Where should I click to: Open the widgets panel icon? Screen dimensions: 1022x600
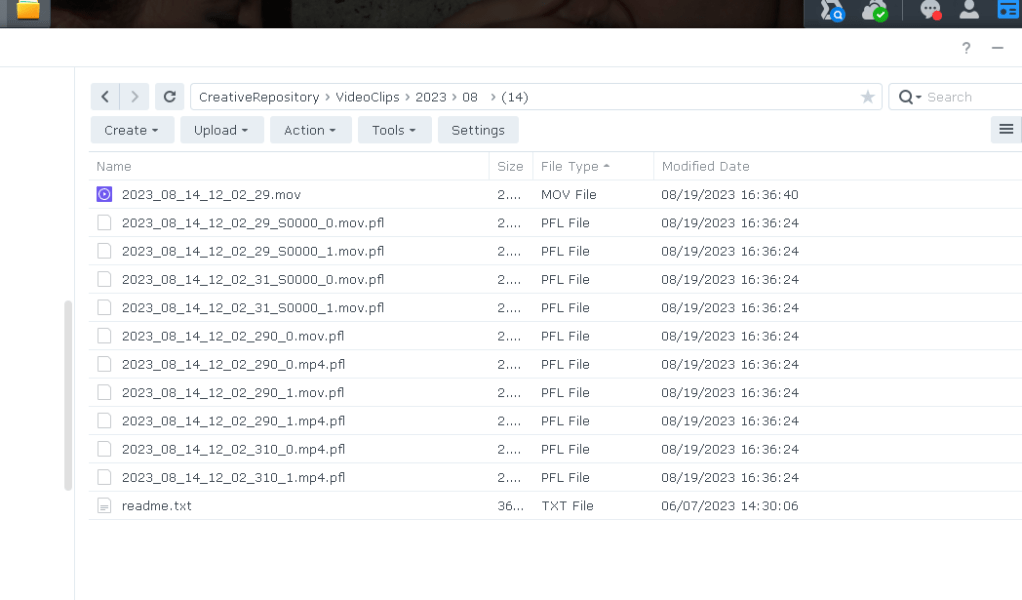(1008, 10)
